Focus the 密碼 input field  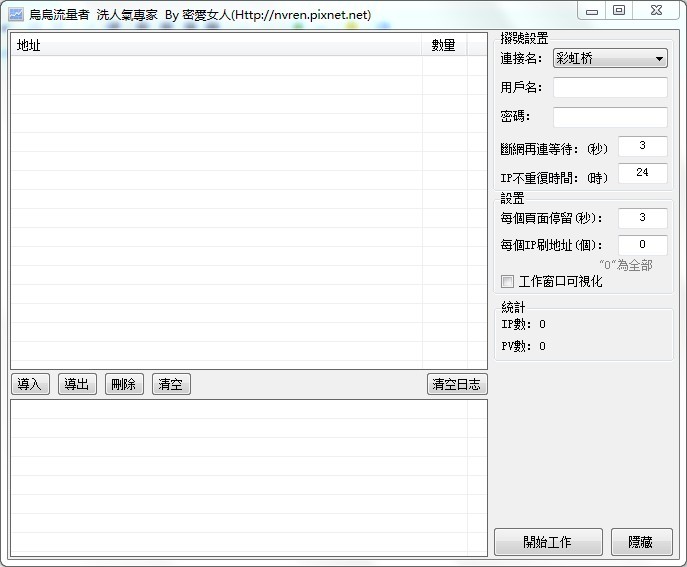(x=610, y=117)
